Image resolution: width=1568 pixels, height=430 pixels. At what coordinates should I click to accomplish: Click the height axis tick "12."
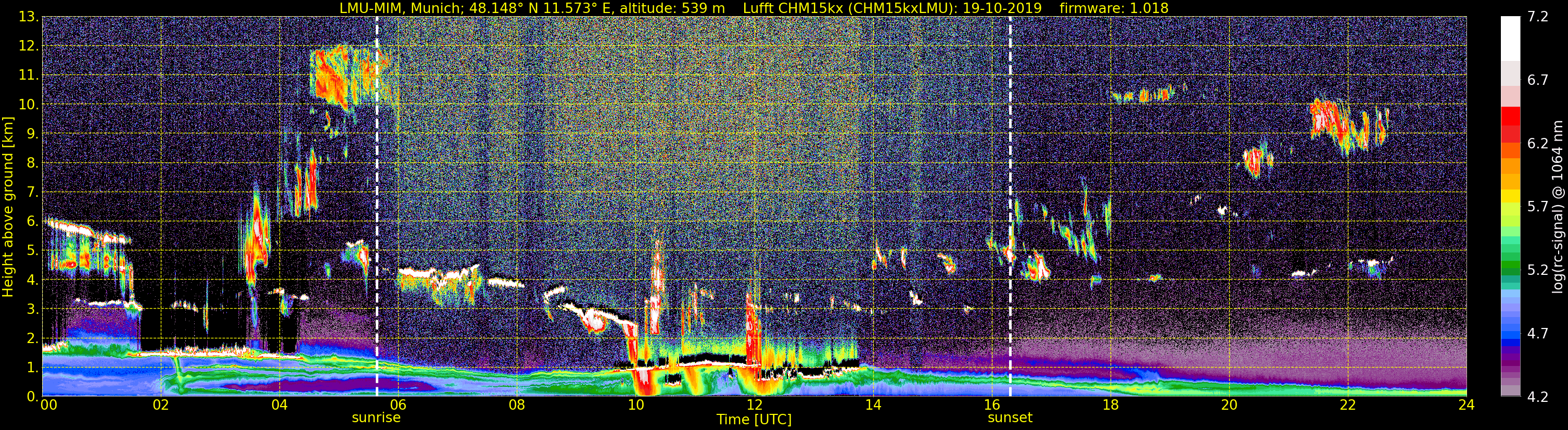tap(29, 46)
